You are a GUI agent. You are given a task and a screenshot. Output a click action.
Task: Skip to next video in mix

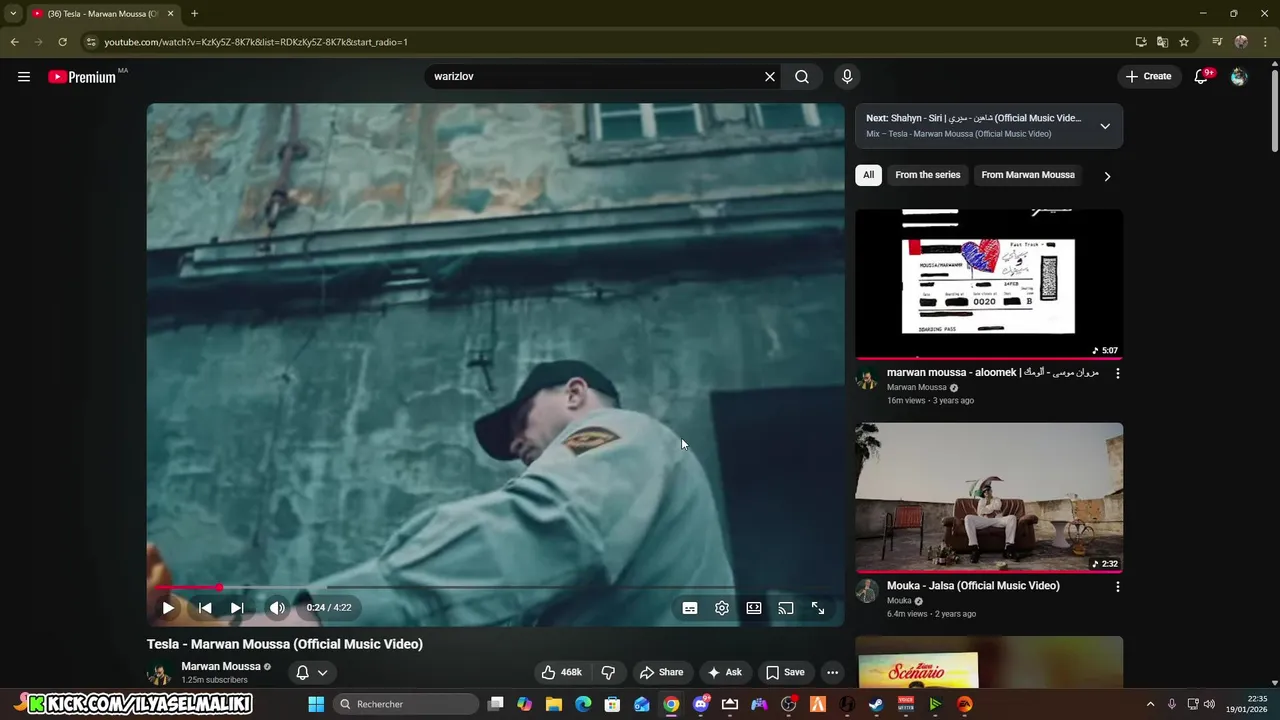tap(237, 607)
